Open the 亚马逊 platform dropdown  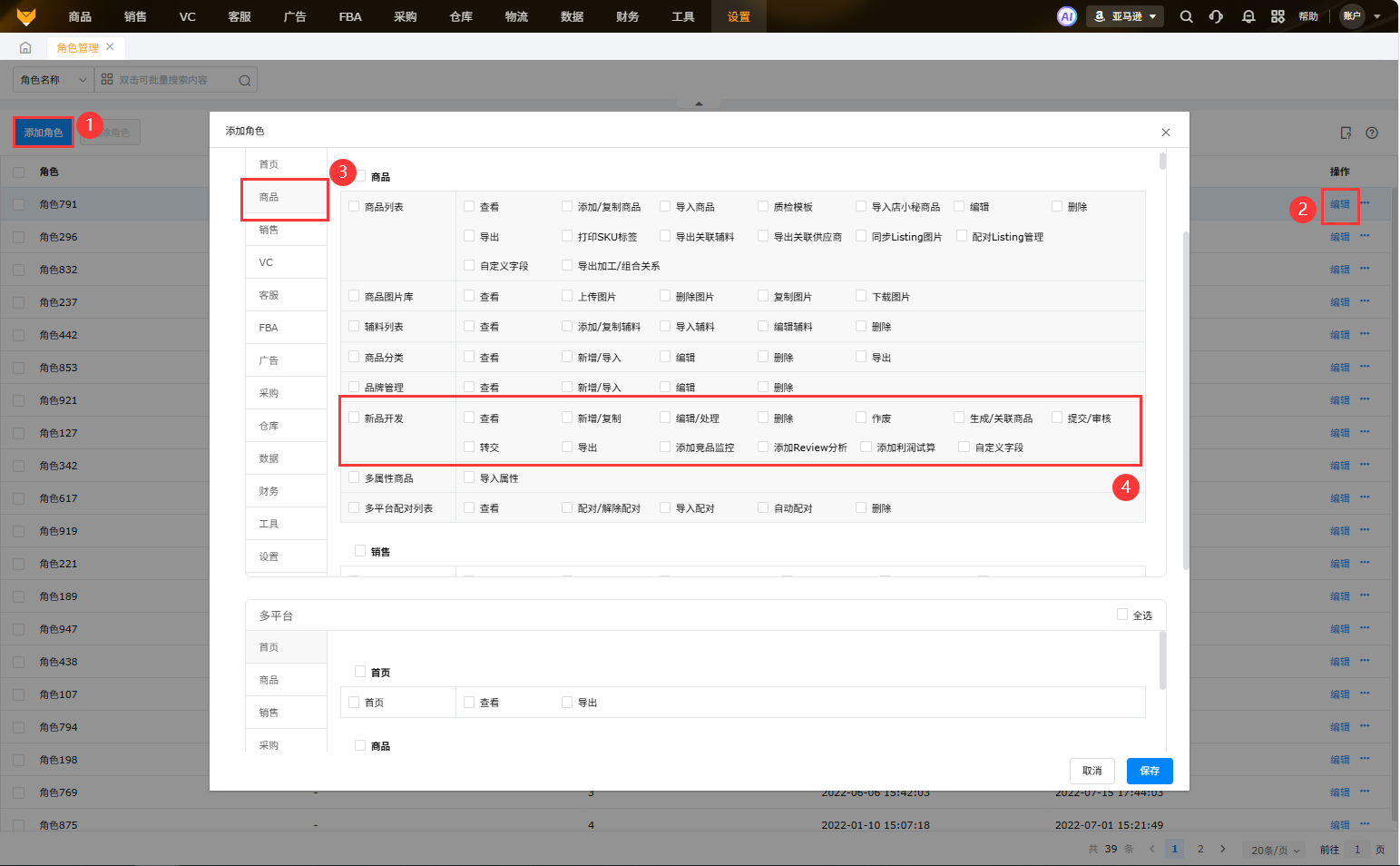pos(1125,16)
